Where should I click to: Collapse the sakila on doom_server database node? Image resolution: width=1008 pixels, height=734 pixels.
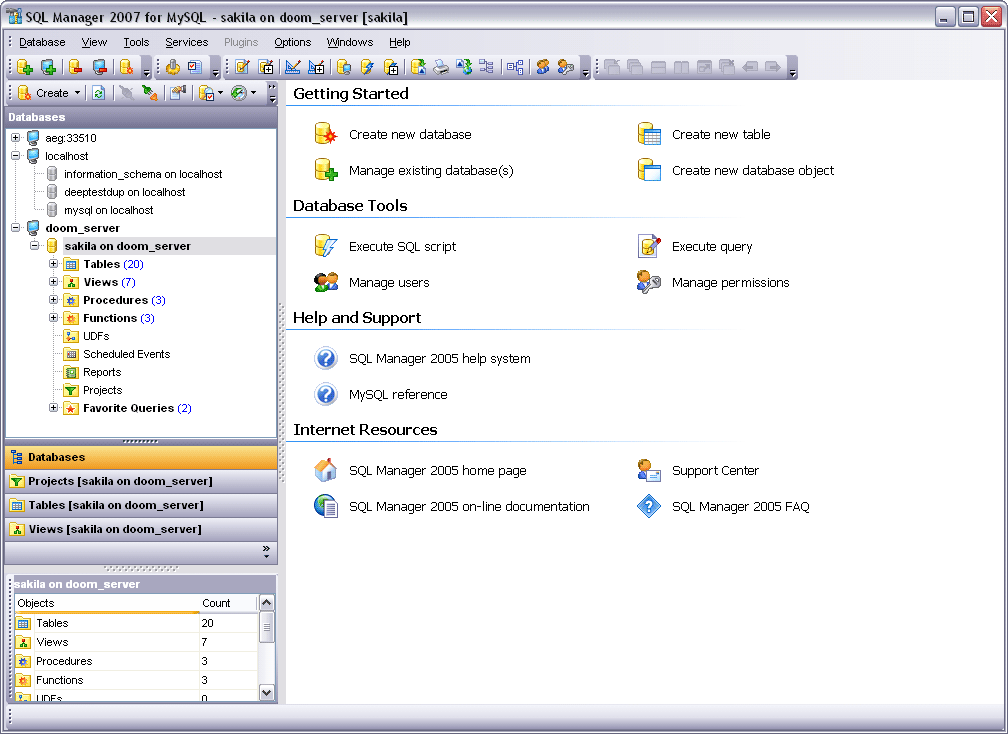(35, 246)
